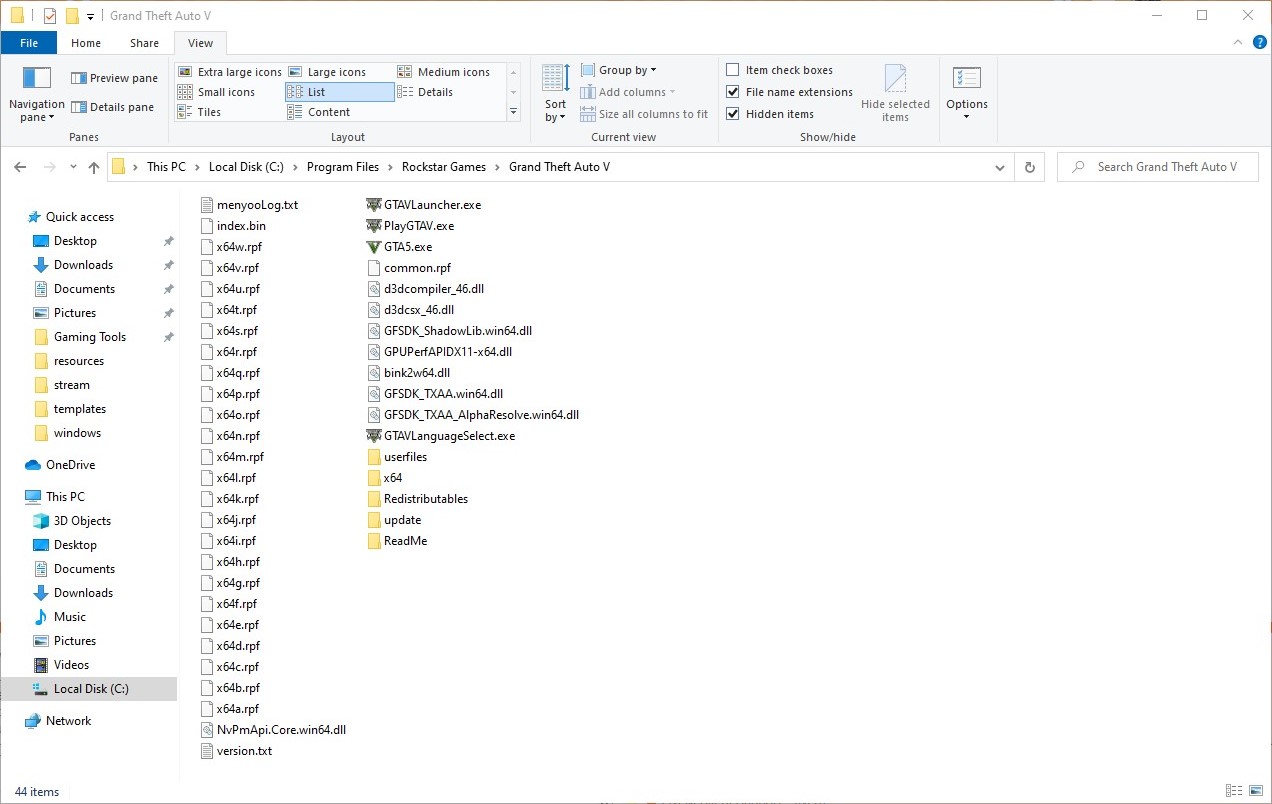1272x804 pixels.
Task: Click the Search Grand Theft Auto V box
Action: click(x=1157, y=167)
